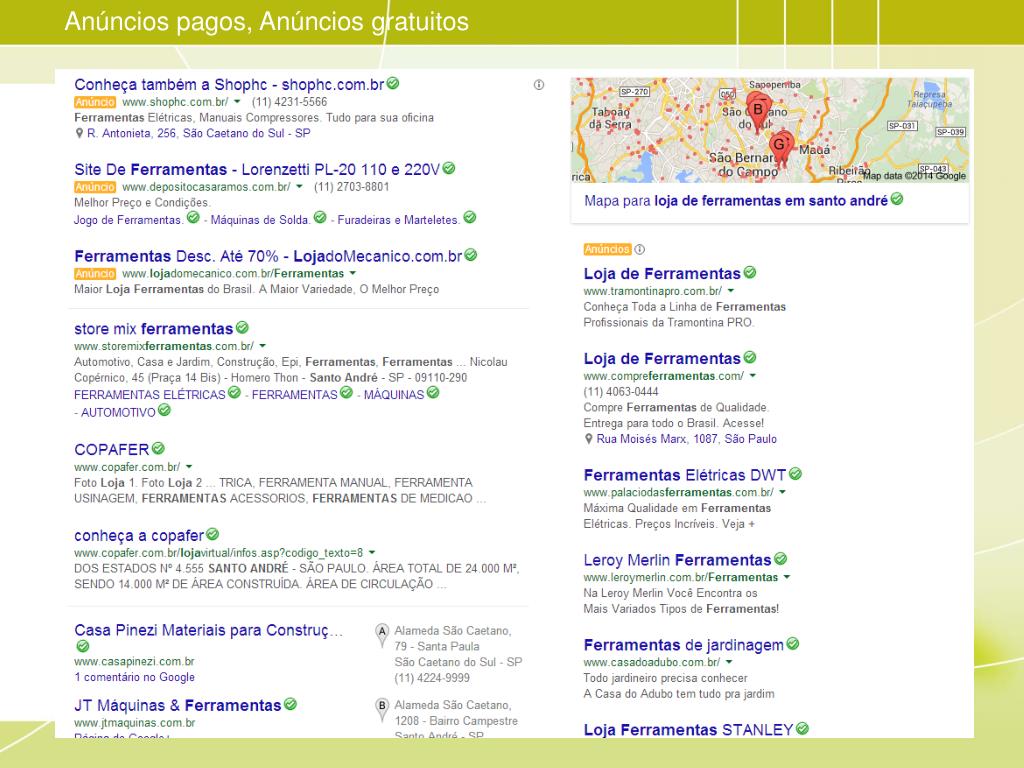Open dropdown arrow after depositocasaramos.com.br
The width and height of the screenshot is (1024, 768).
[299, 187]
